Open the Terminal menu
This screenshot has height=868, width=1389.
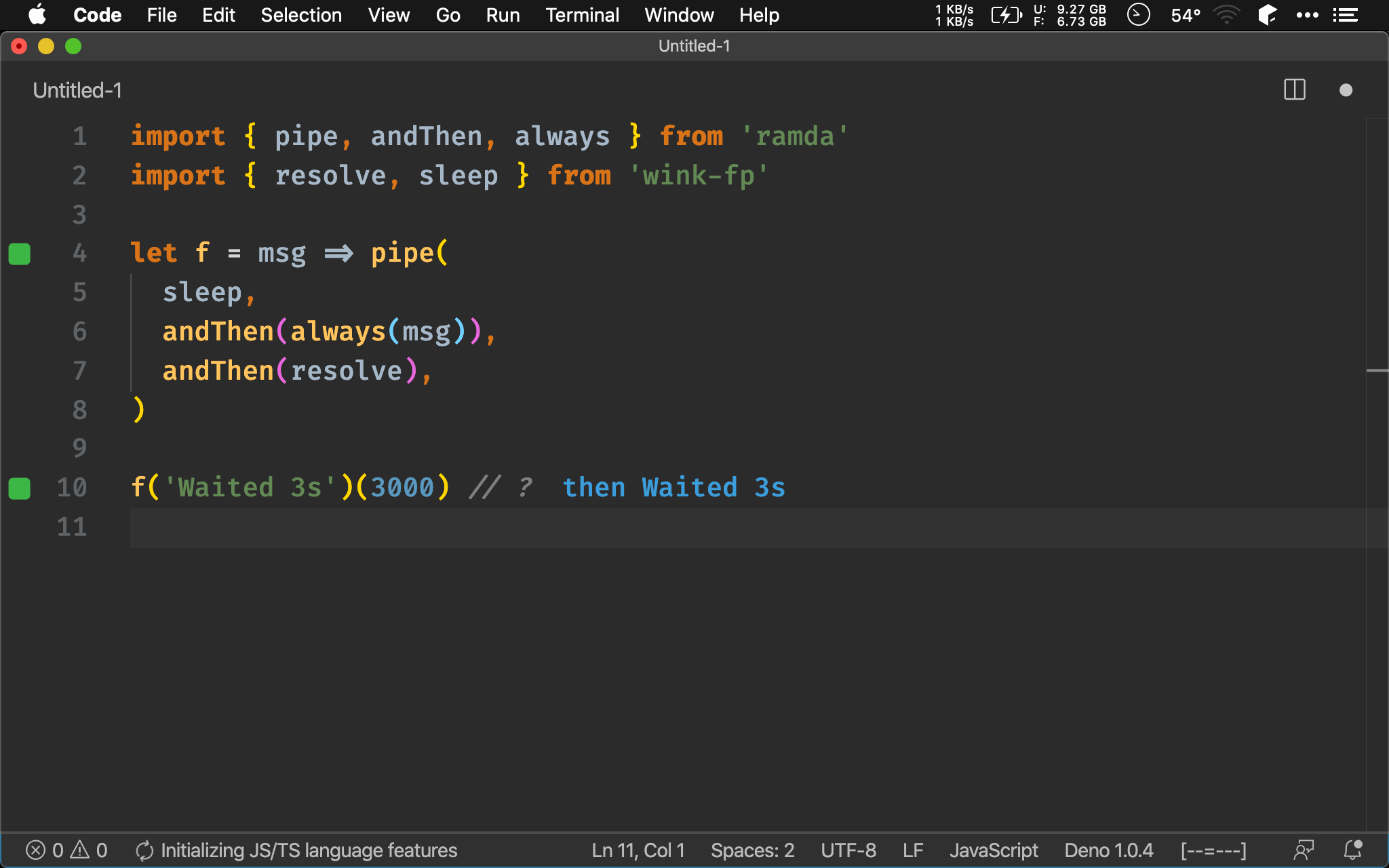click(x=582, y=15)
